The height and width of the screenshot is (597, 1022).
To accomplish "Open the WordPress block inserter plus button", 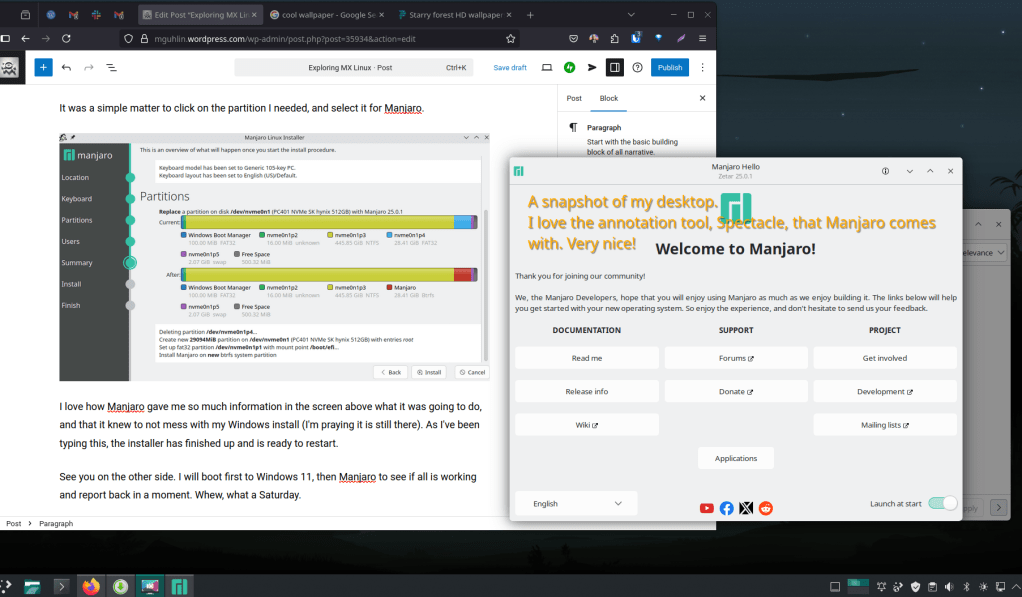I will click(43, 67).
